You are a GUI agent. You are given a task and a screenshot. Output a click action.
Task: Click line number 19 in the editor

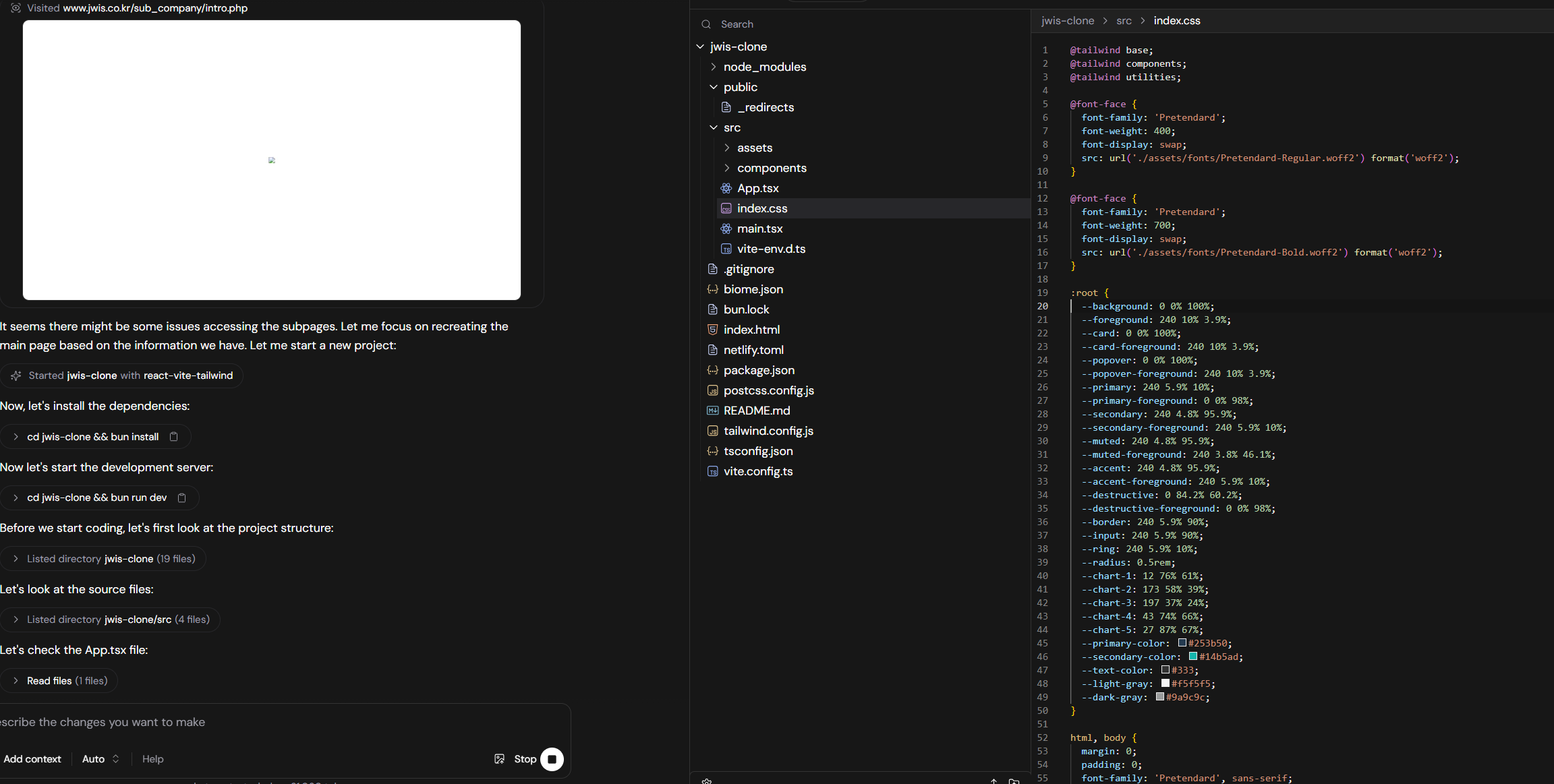pyautogui.click(x=1043, y=293)
